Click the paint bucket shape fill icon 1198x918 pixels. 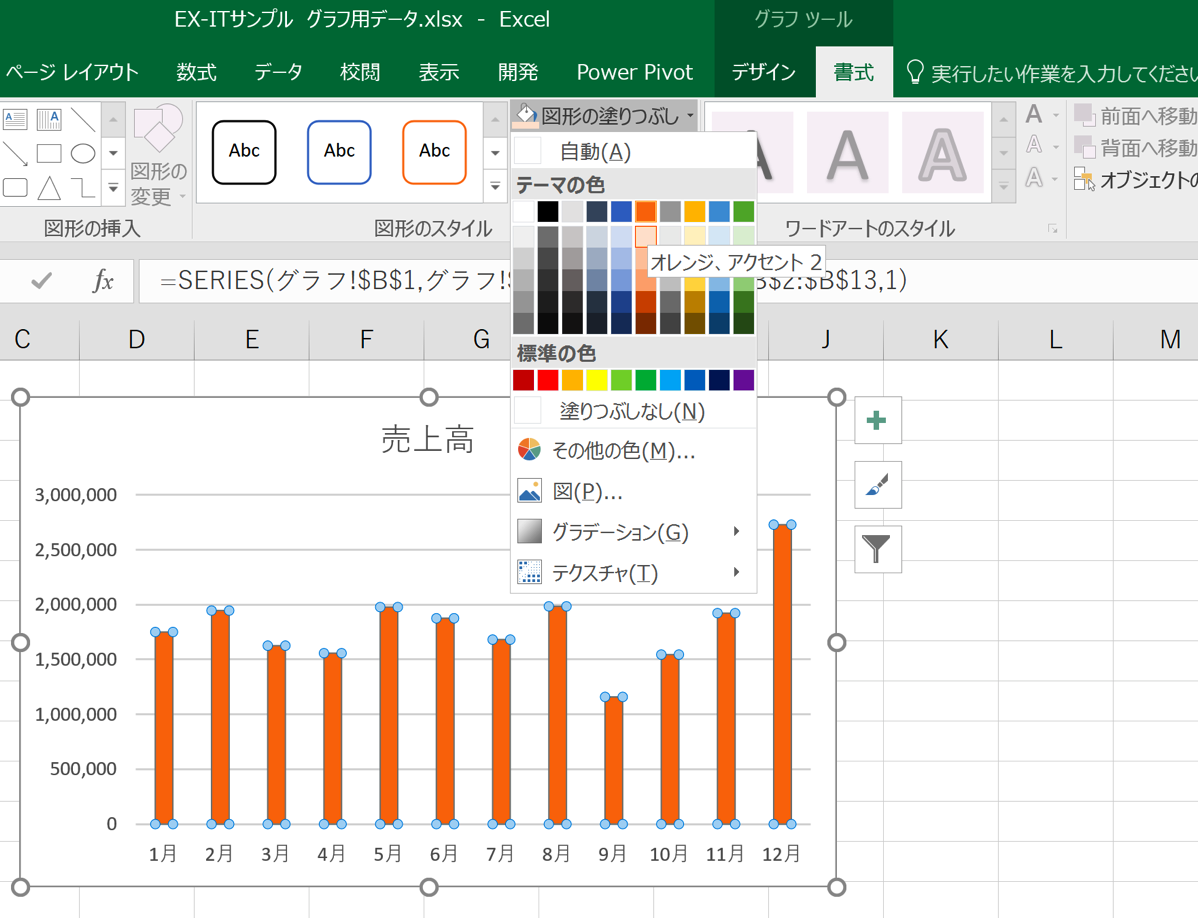click(526, 116)
